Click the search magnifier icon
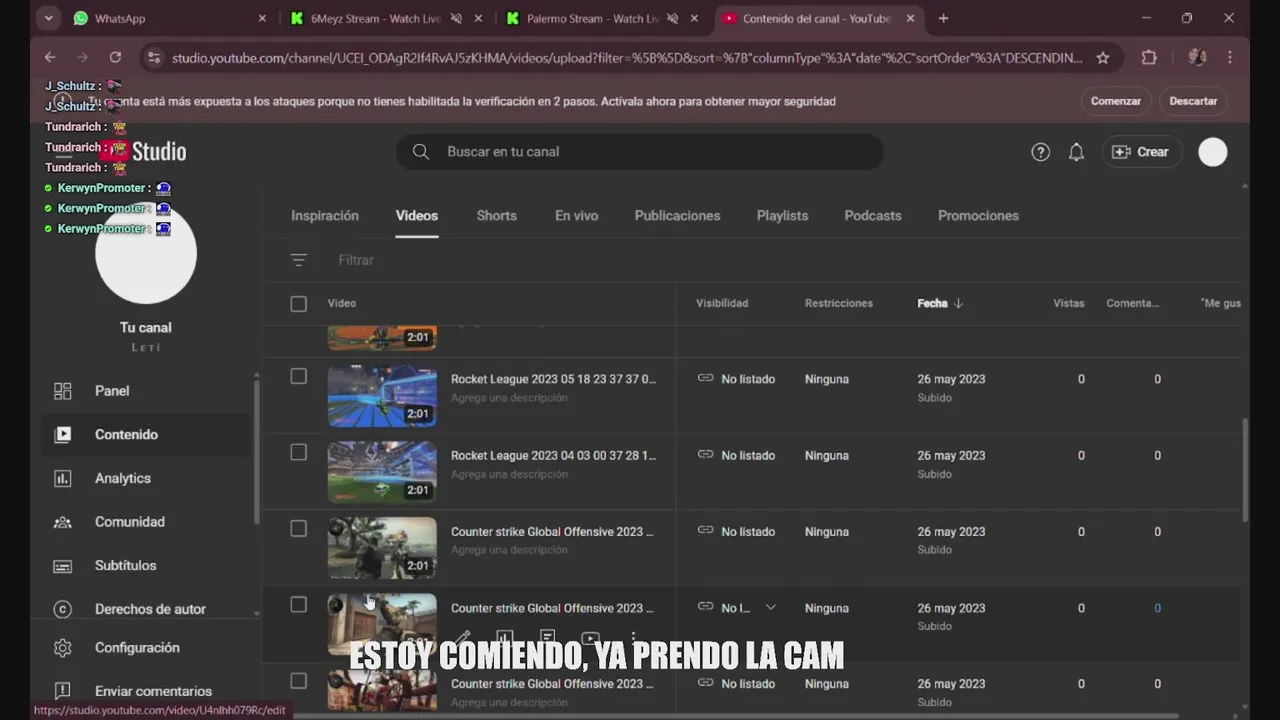The width and height of the screenshot is (1280, 720). pyautogui.click(x=421, y=152)
